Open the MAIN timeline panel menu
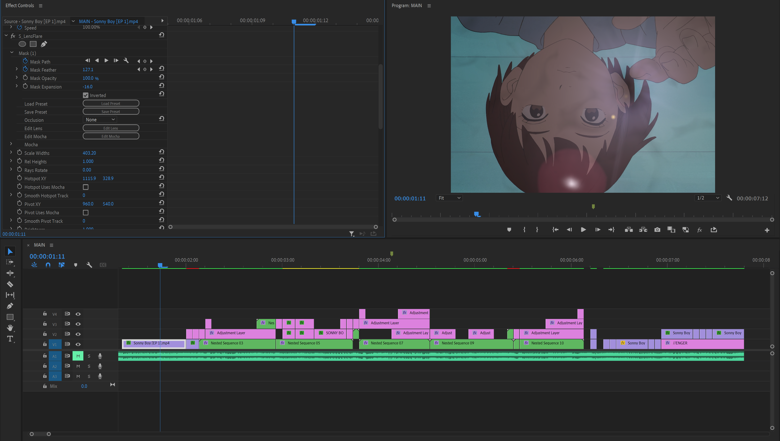Image resolution: width=780 pixels, height=441 pixels. coord(51,245)
